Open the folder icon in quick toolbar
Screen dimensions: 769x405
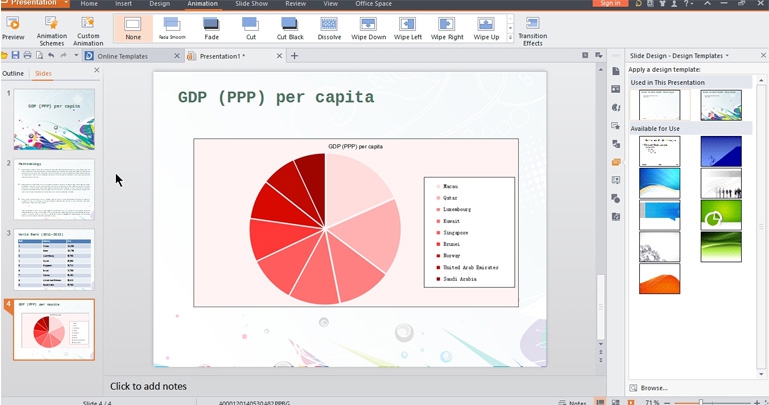[x=4, y=55]
